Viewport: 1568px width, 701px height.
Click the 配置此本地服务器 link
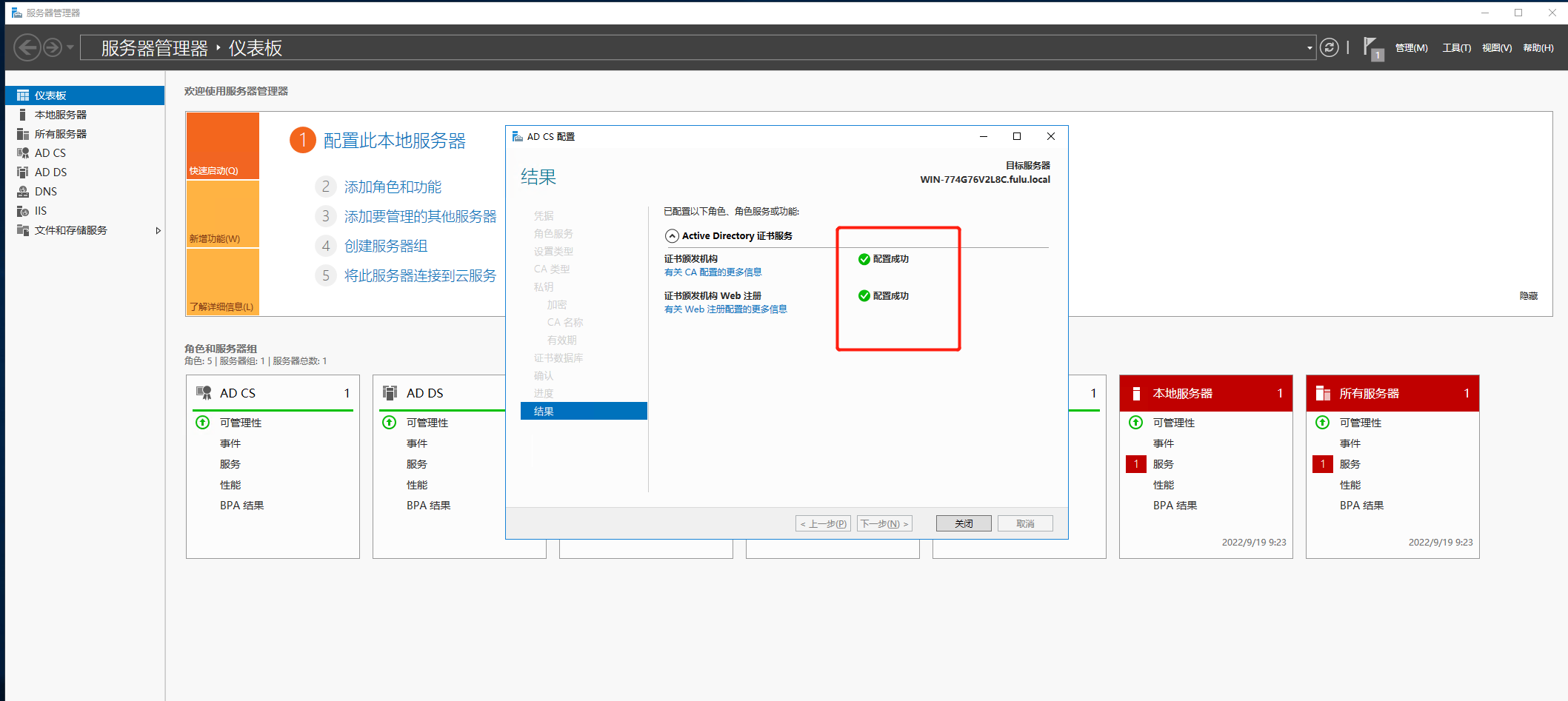[394, 141]
